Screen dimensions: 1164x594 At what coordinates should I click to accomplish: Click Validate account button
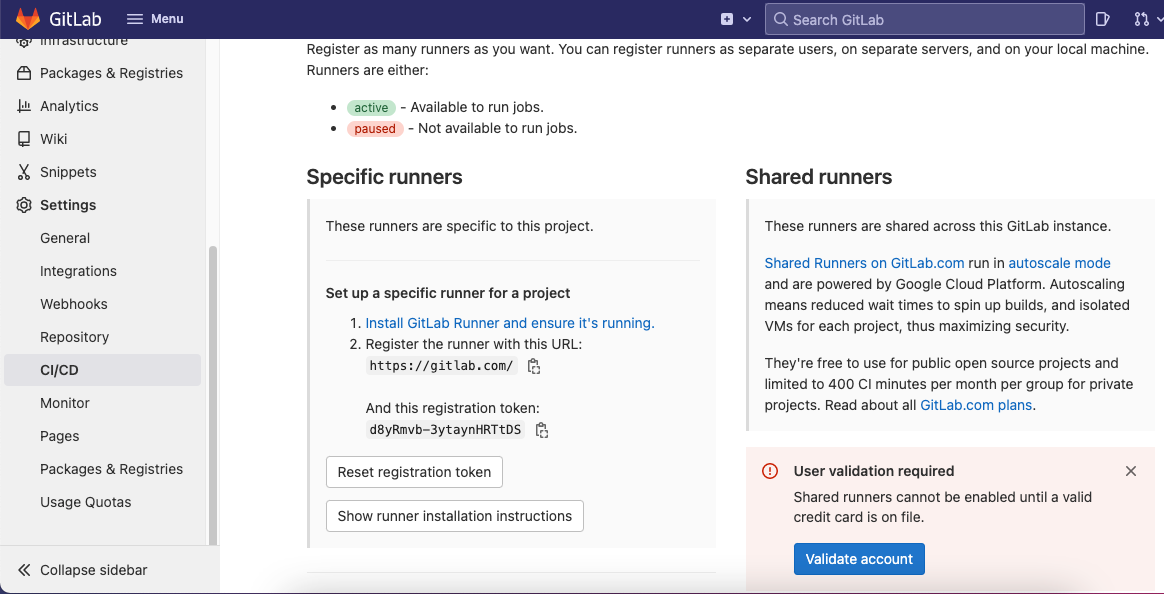click(859, 559)
